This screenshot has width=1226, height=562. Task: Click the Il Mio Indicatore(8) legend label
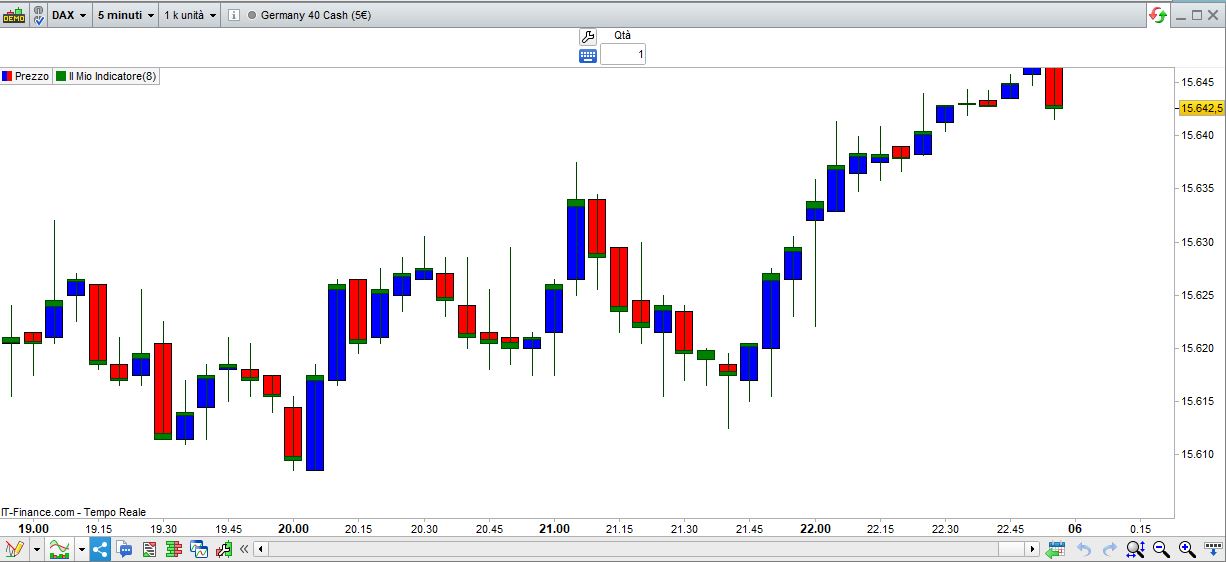112,76
